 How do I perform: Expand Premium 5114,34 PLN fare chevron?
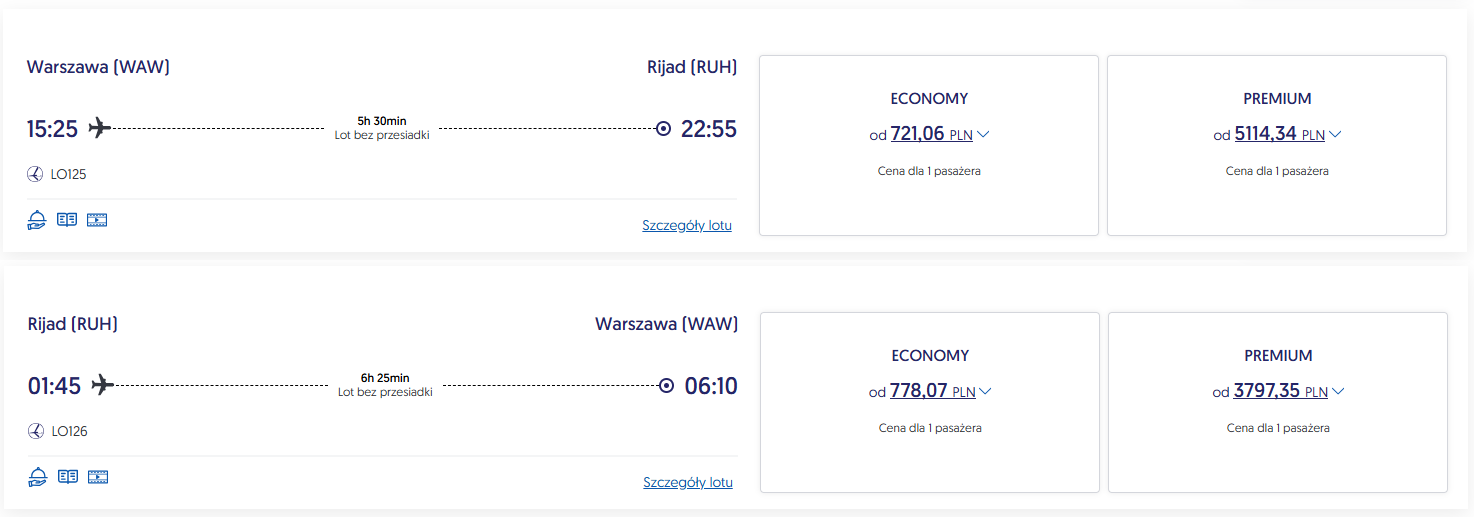click(1335, 135)
